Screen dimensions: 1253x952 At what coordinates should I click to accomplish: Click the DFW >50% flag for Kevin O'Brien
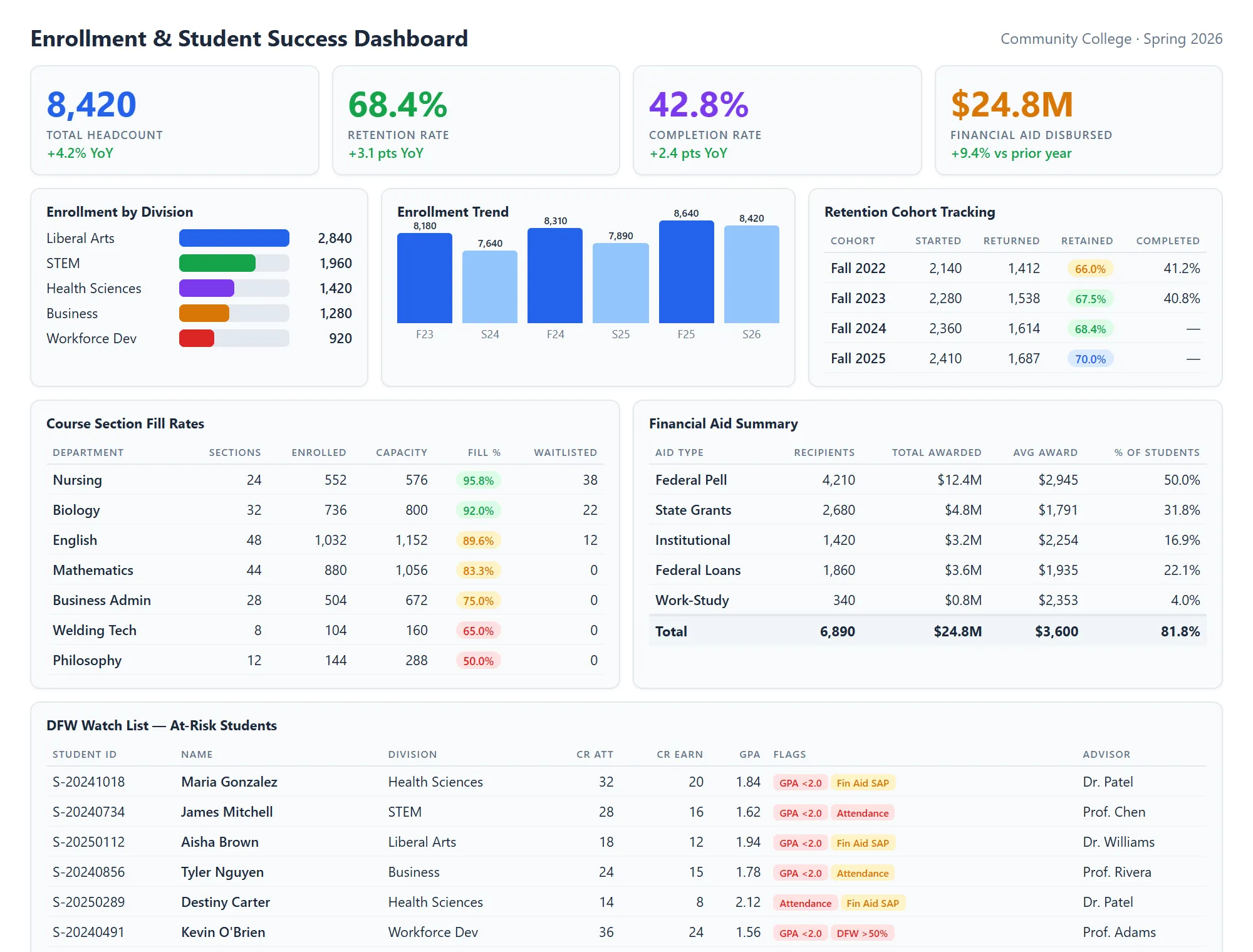[x=863, y=933]
